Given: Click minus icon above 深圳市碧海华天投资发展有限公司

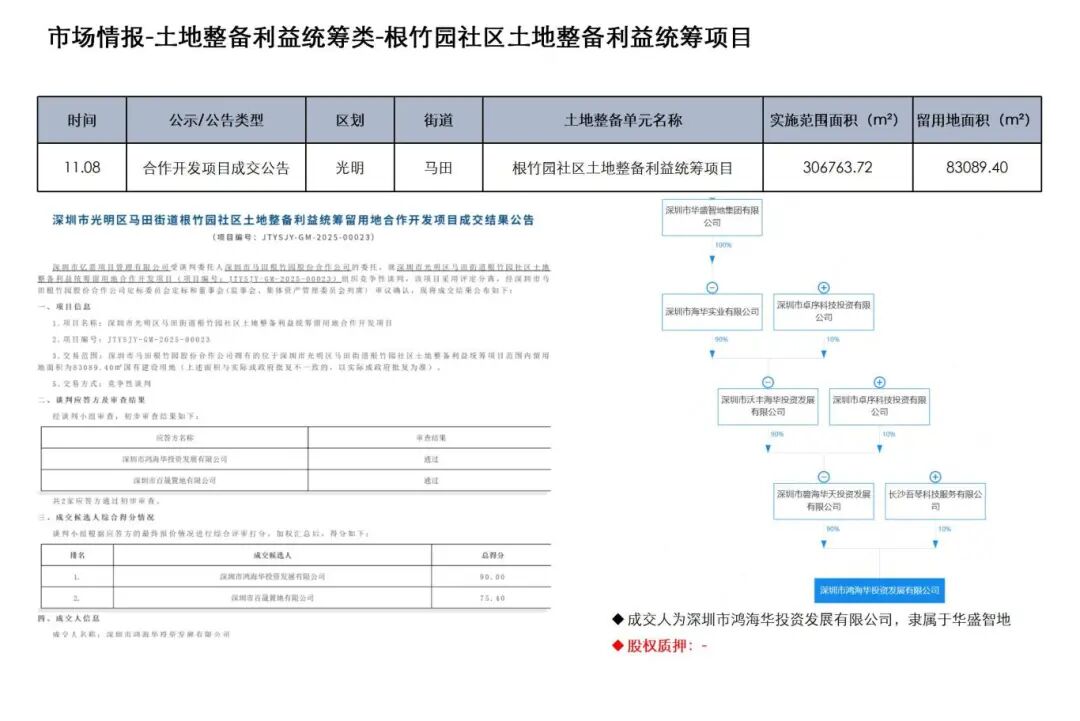Looking at the screenshot, I should tap(823, 477).
